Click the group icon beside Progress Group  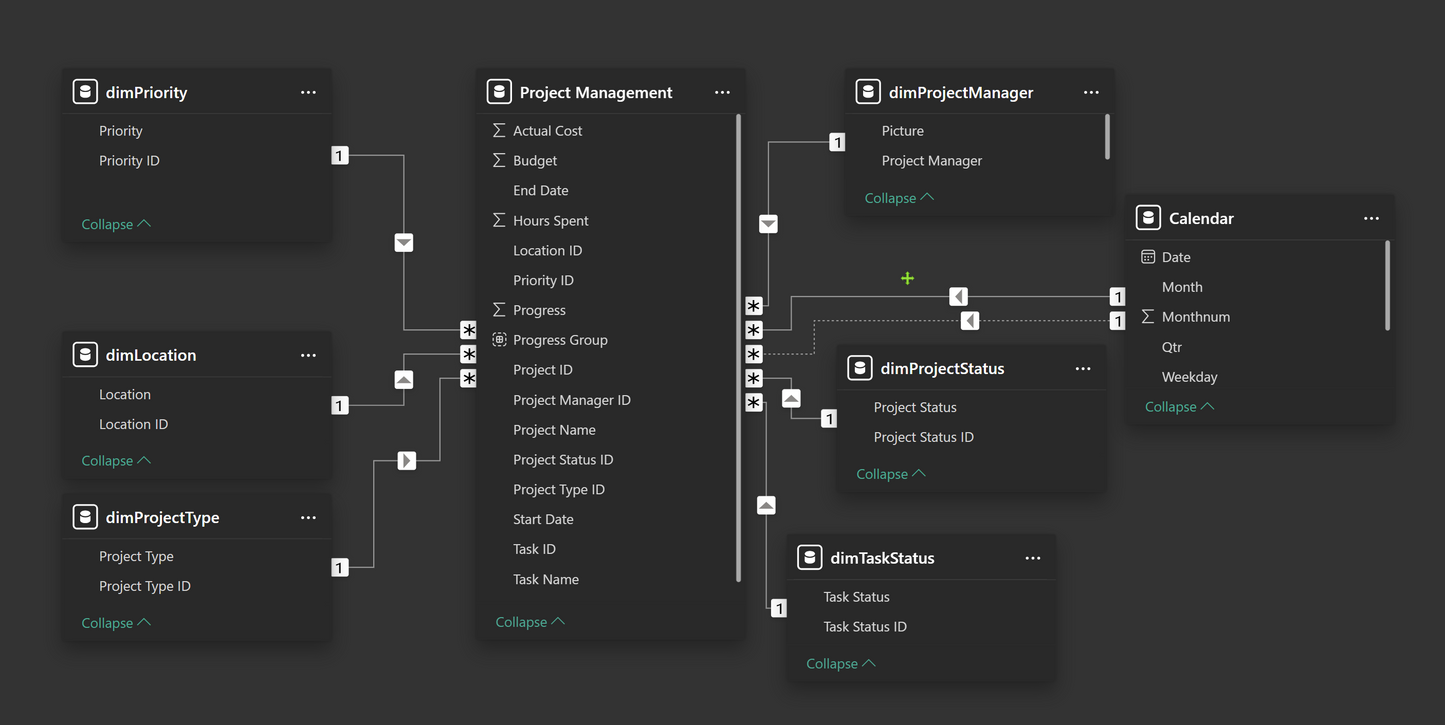499,340
